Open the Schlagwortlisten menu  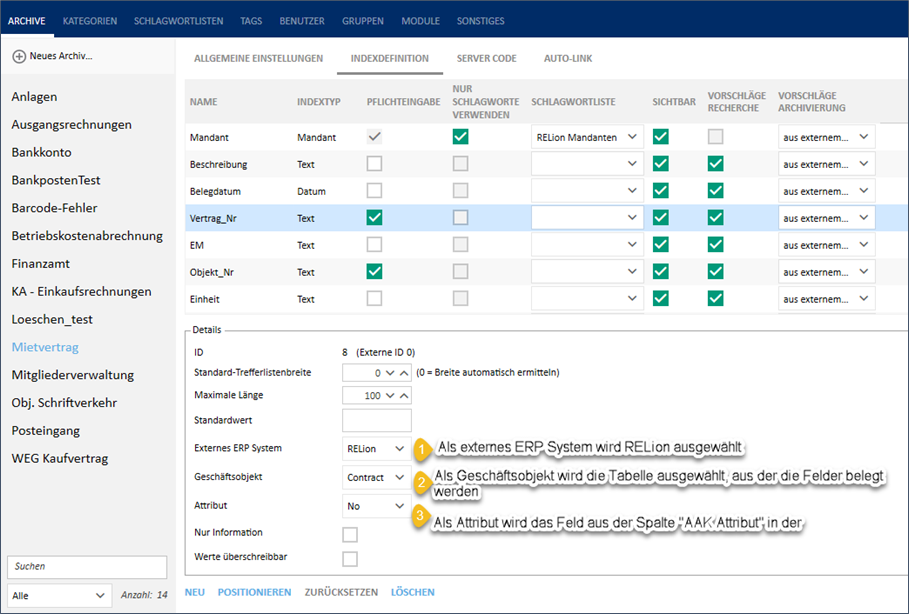(181, 20)
